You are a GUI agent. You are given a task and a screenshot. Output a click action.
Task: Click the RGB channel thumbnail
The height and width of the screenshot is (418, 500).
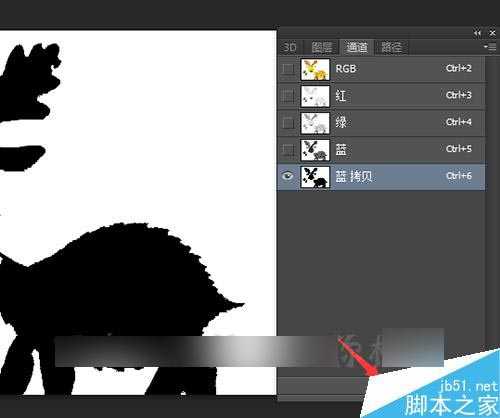pyautogui.click(x=315, y=69)
